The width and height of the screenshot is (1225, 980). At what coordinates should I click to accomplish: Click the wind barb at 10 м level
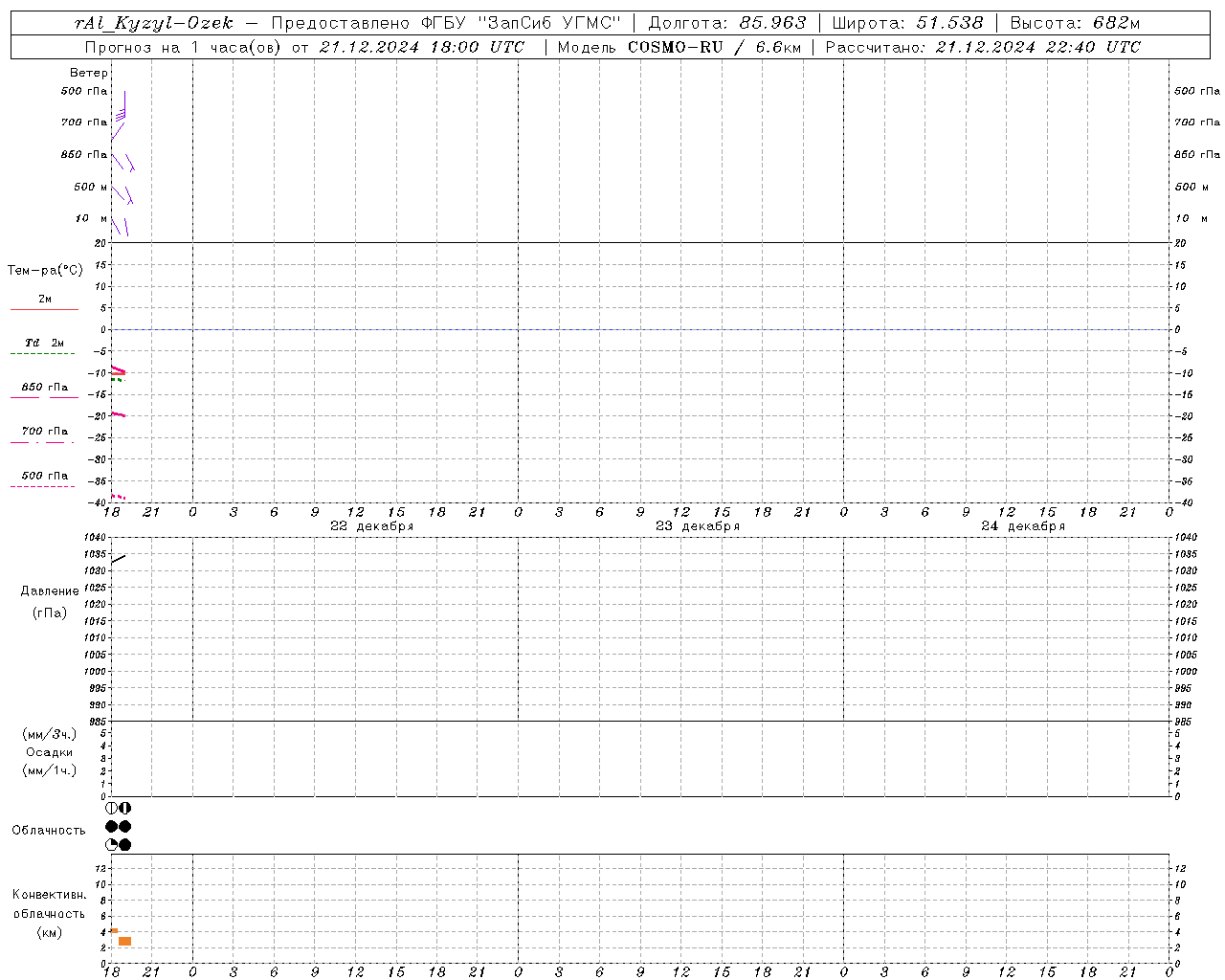coord(120,227)
